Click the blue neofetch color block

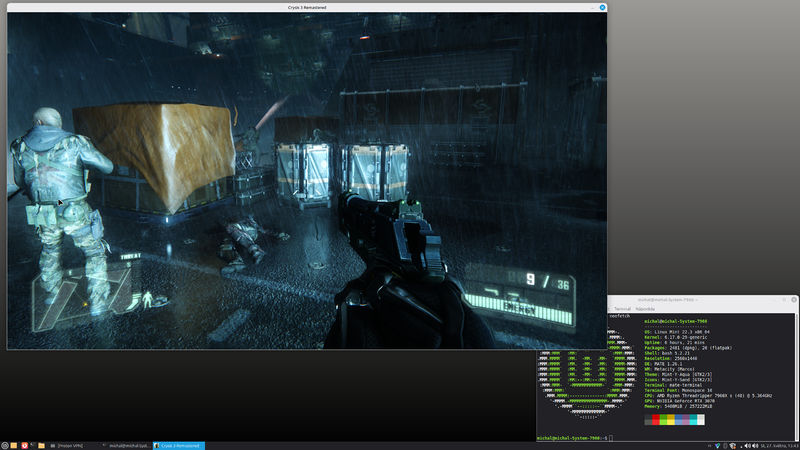coord(679,419)
